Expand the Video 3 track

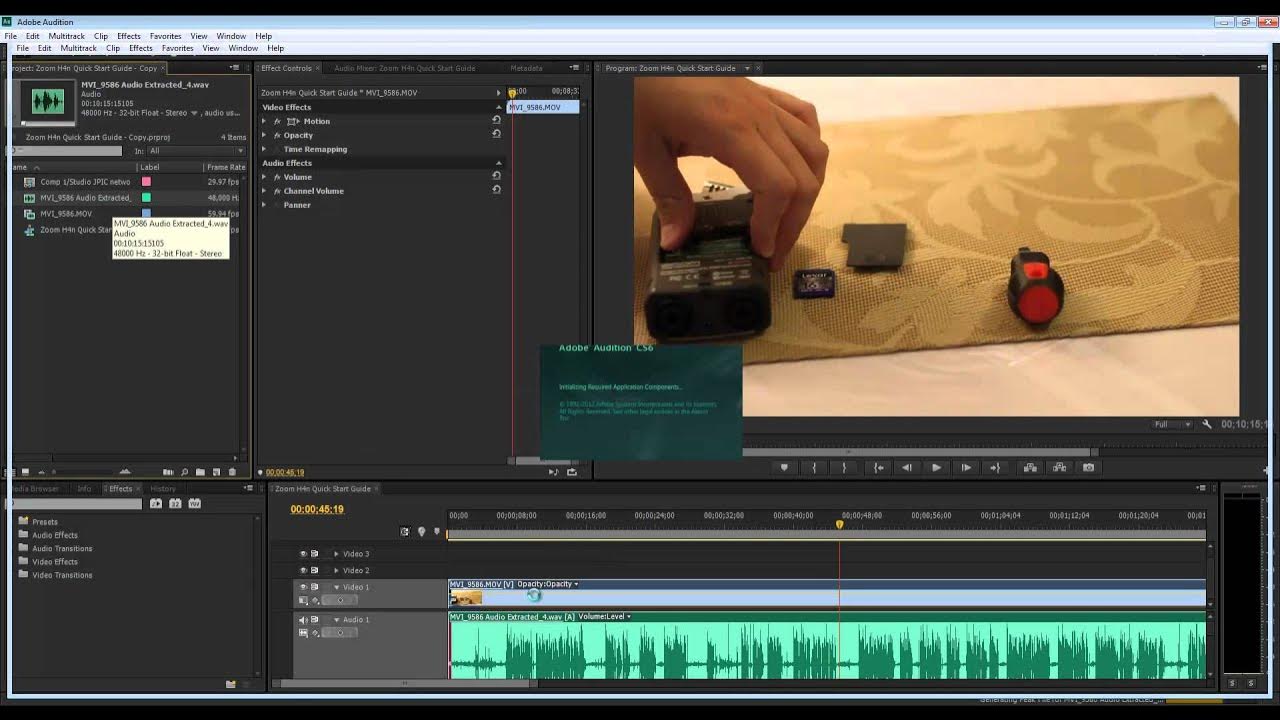point(336,554)
